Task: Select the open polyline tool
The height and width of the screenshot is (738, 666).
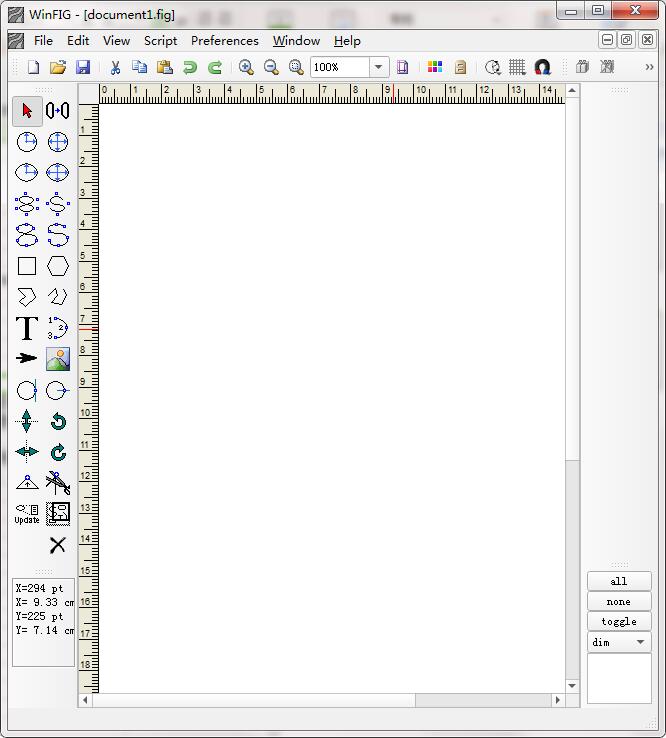Action: [x=57, y=297]
